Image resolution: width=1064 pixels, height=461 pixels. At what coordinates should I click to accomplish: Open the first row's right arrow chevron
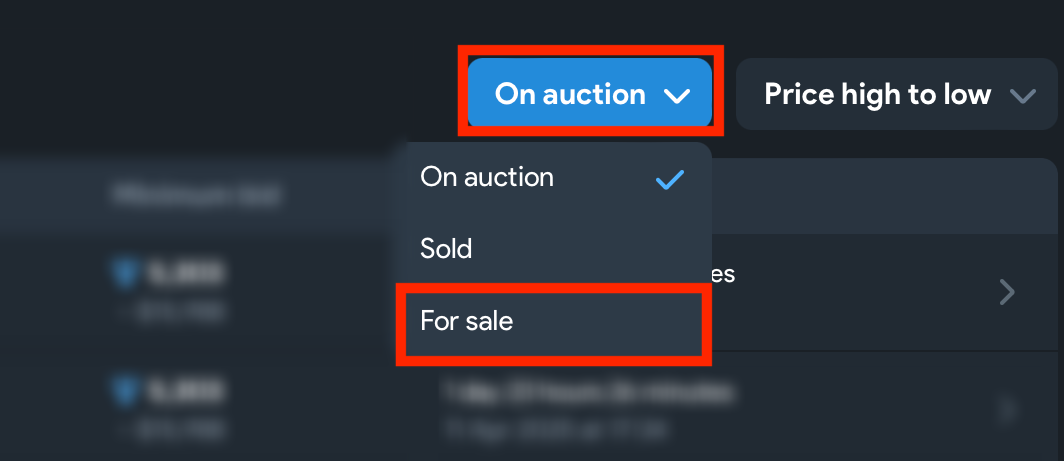point(1008,292)
